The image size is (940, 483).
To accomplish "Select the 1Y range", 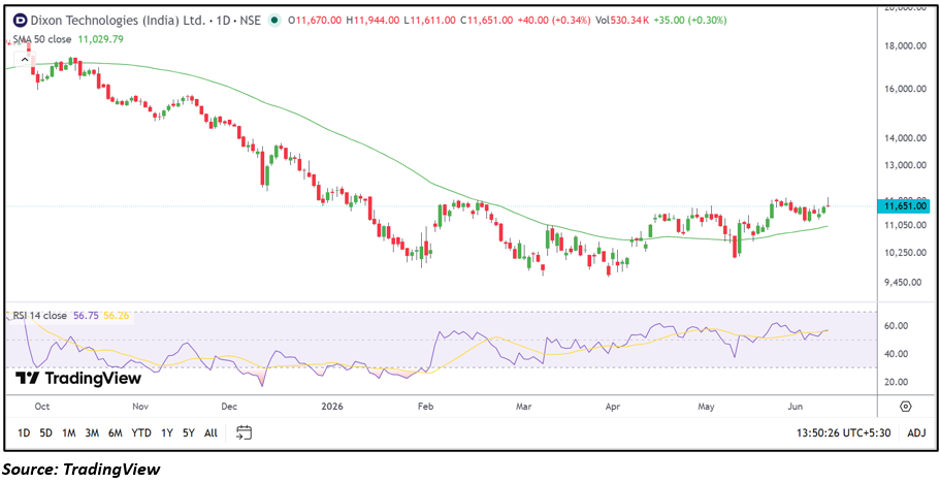I will [x=167, y=432].
